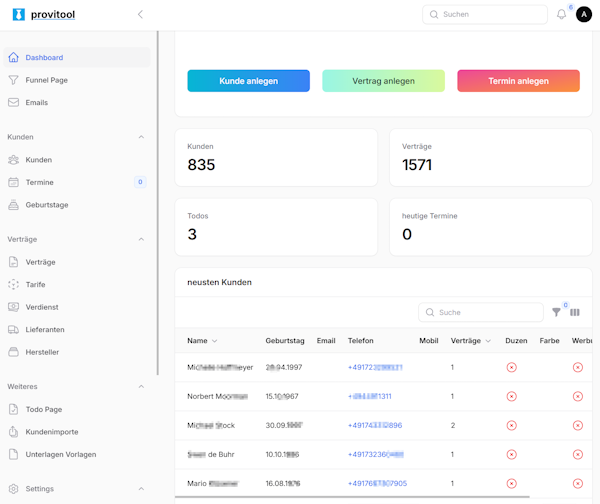
Task: Collapse the Settings sidebar section
Action: pos(141,489)
